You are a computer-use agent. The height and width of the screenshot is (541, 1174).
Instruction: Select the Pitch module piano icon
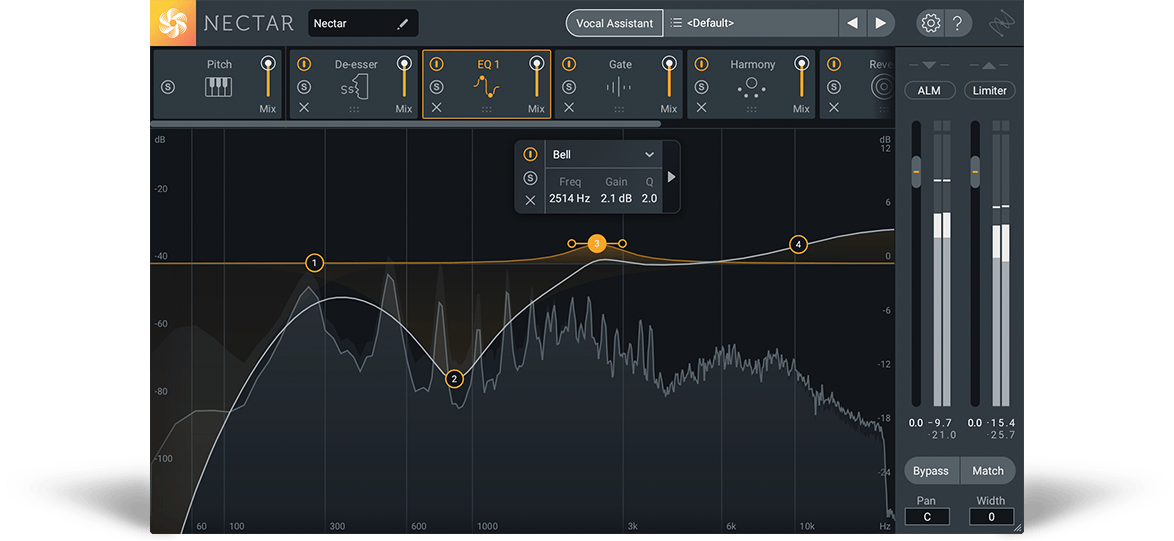coord(219,87)
